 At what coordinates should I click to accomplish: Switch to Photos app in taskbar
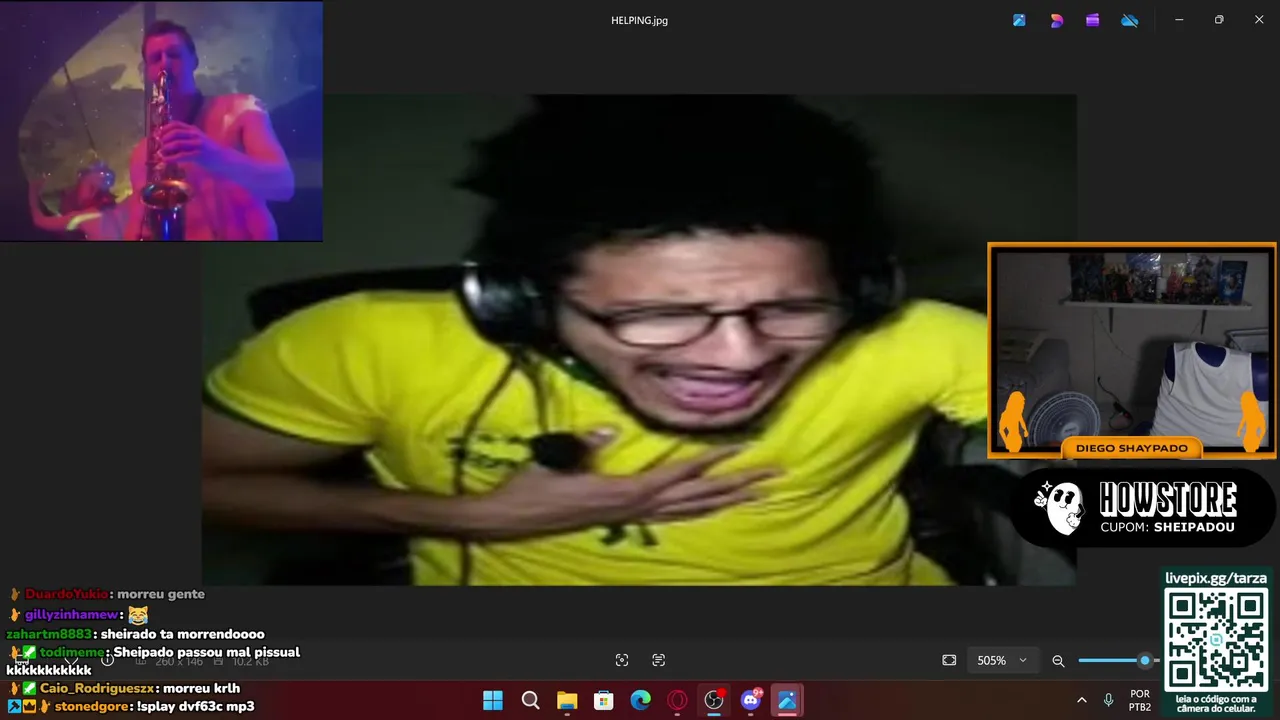[787, 700]
